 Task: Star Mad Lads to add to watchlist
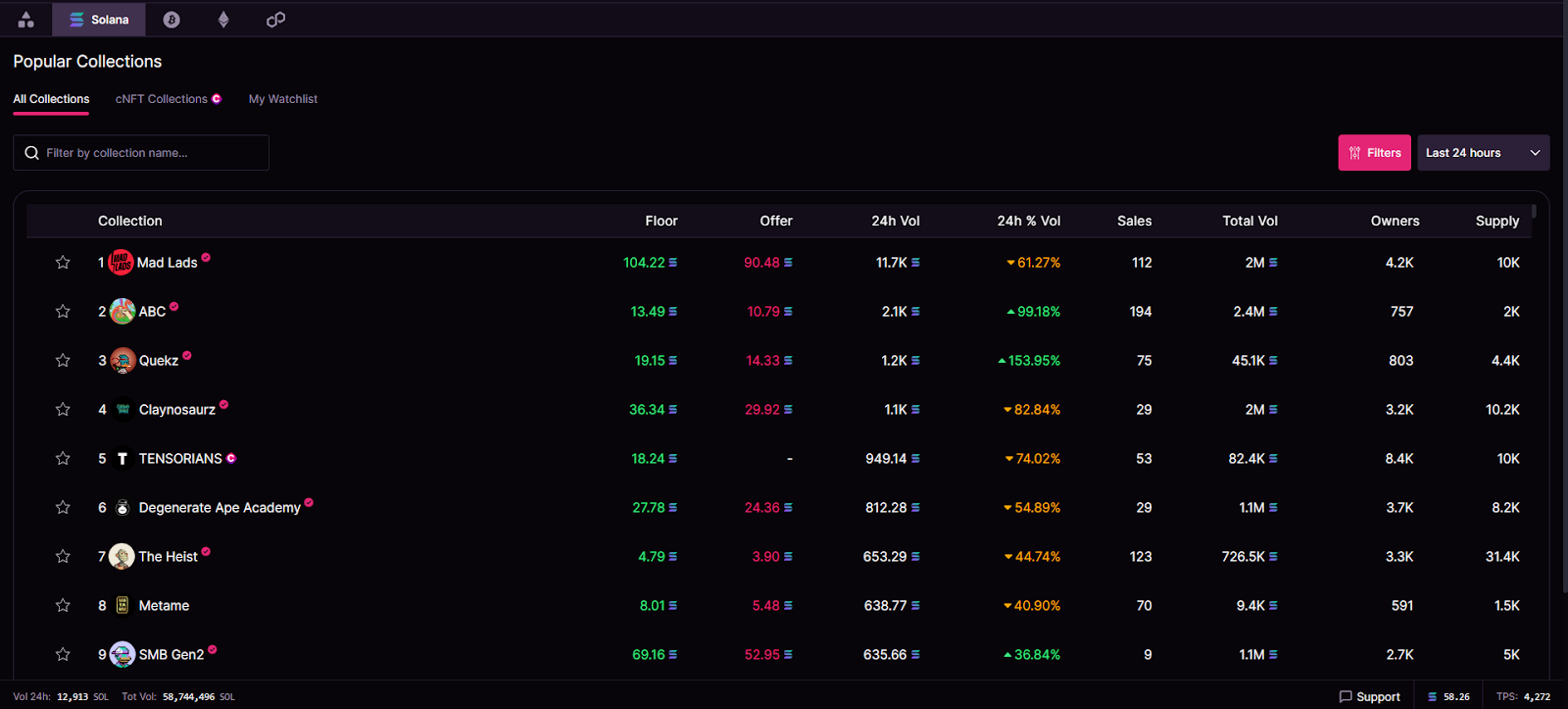point(63,262)
